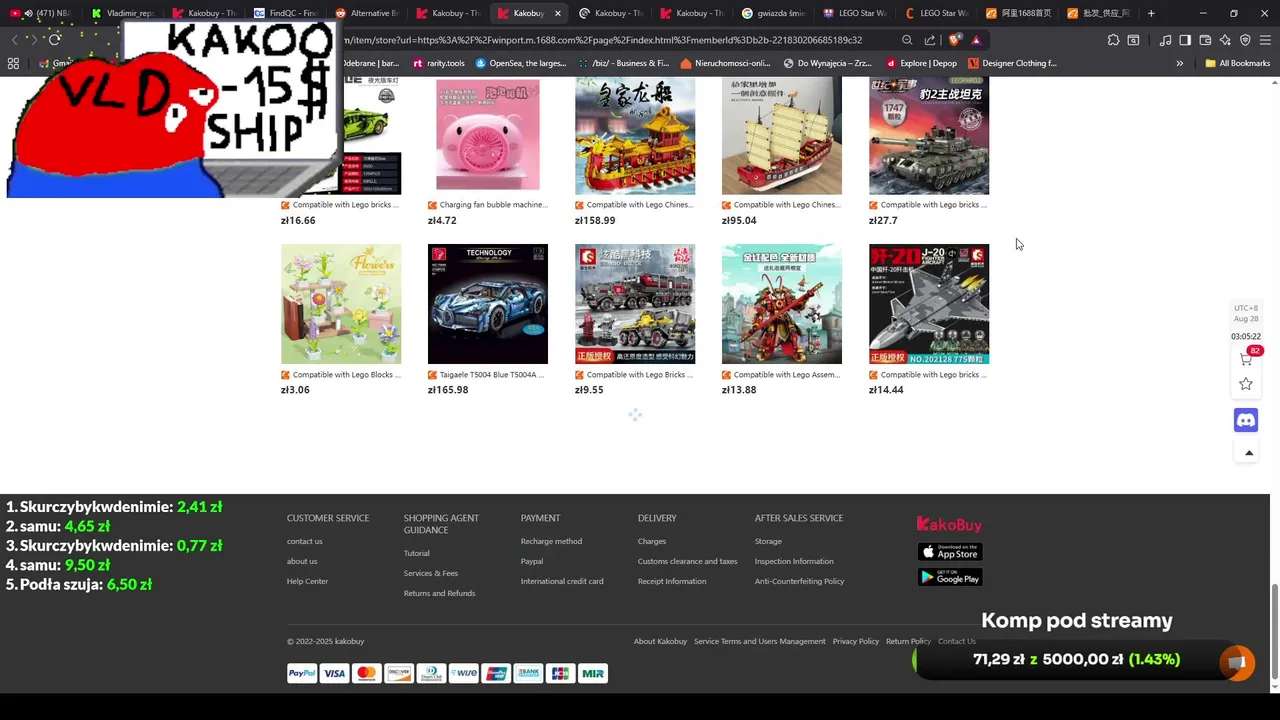Open the blue Taigaele T5004 car thumbnail
Image resolution: width=1280 pixels, height=720 pixels.
point(488,304)
